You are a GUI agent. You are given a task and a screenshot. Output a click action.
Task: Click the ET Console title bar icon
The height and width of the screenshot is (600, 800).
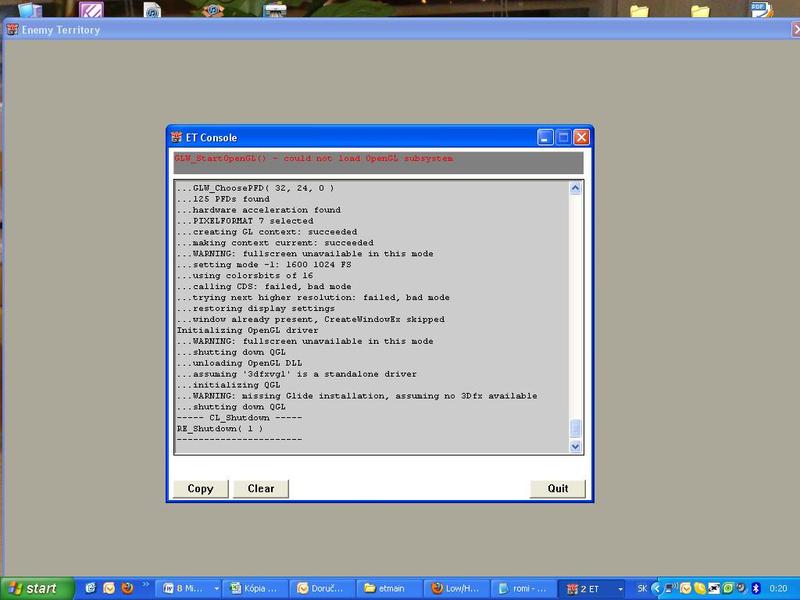click(176, 137)
